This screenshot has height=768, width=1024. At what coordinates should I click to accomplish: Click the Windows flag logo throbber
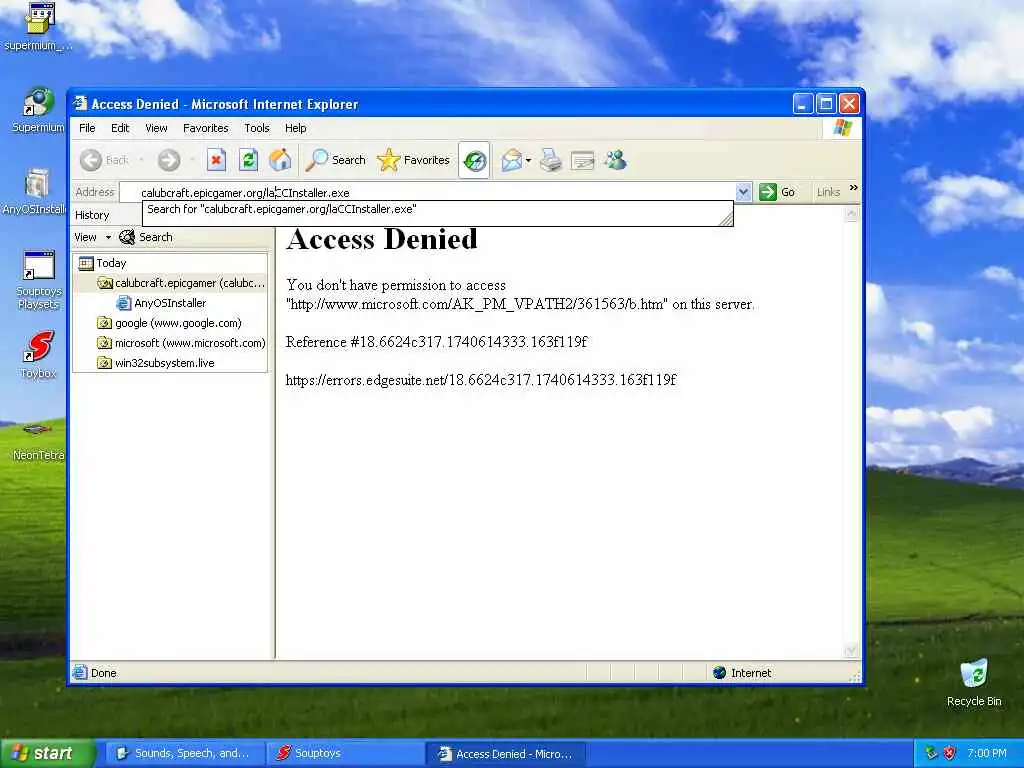click(x=842, y=127)
